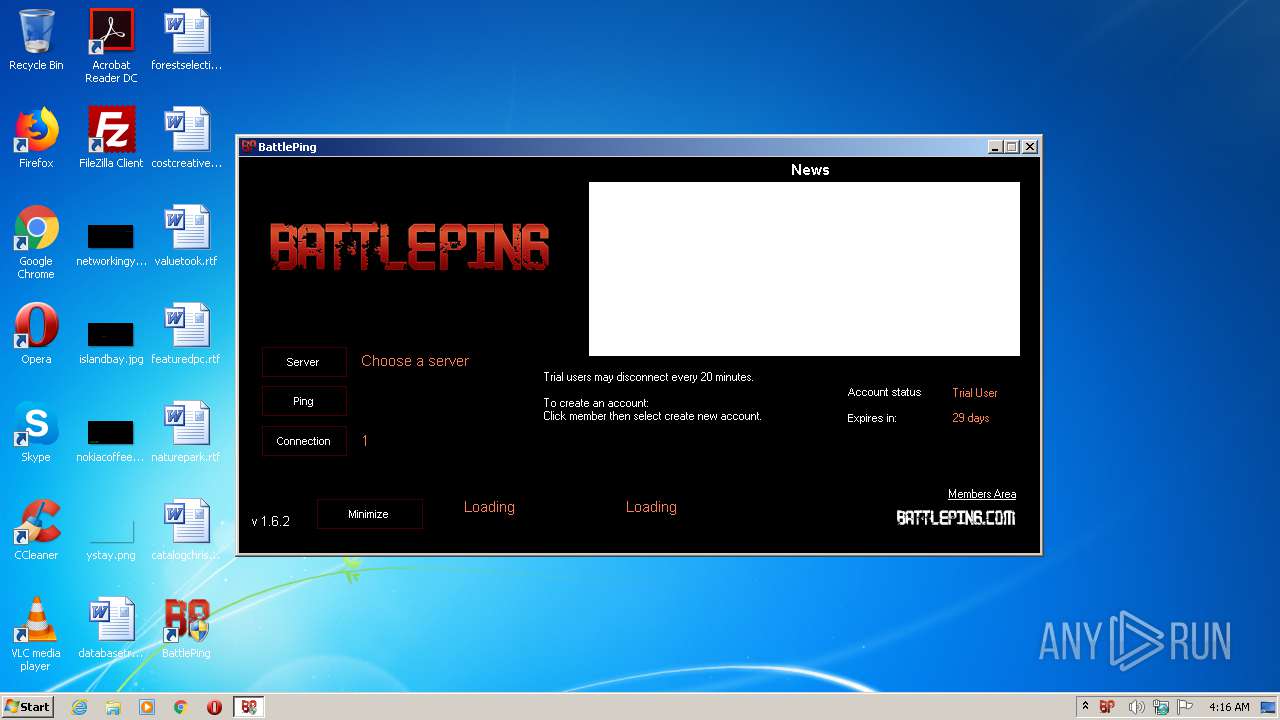
Task: Click the BattlePing window title icon
Action: click(249, 146)
